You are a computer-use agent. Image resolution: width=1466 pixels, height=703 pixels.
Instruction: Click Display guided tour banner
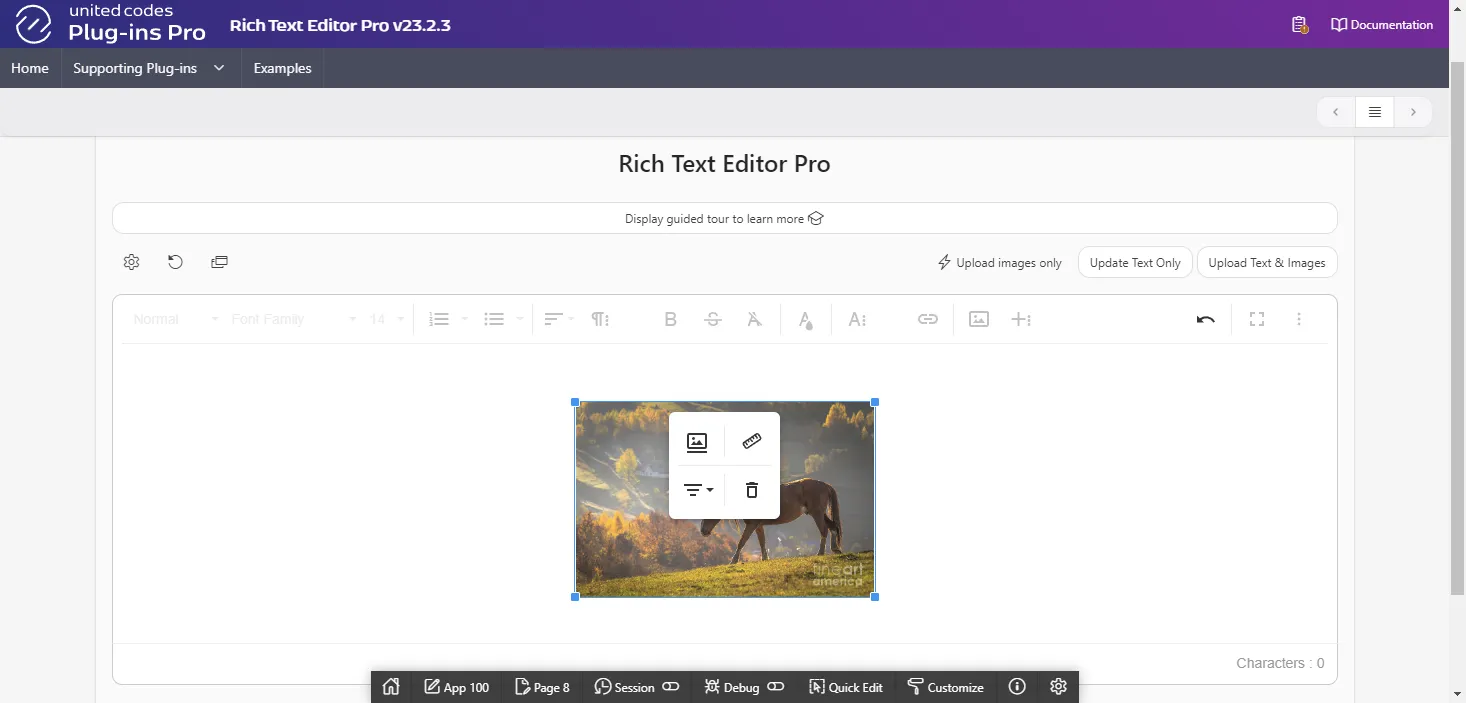coord(724,218)
